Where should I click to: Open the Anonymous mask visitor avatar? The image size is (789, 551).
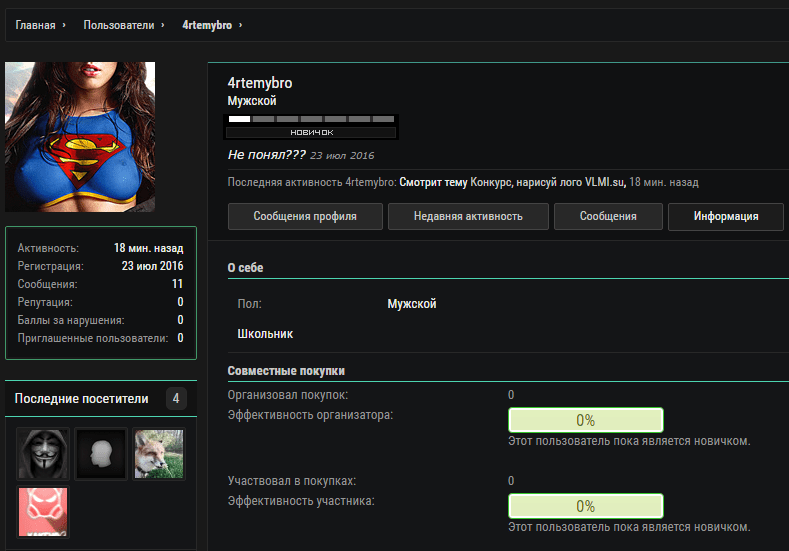(x=42, y=454)
